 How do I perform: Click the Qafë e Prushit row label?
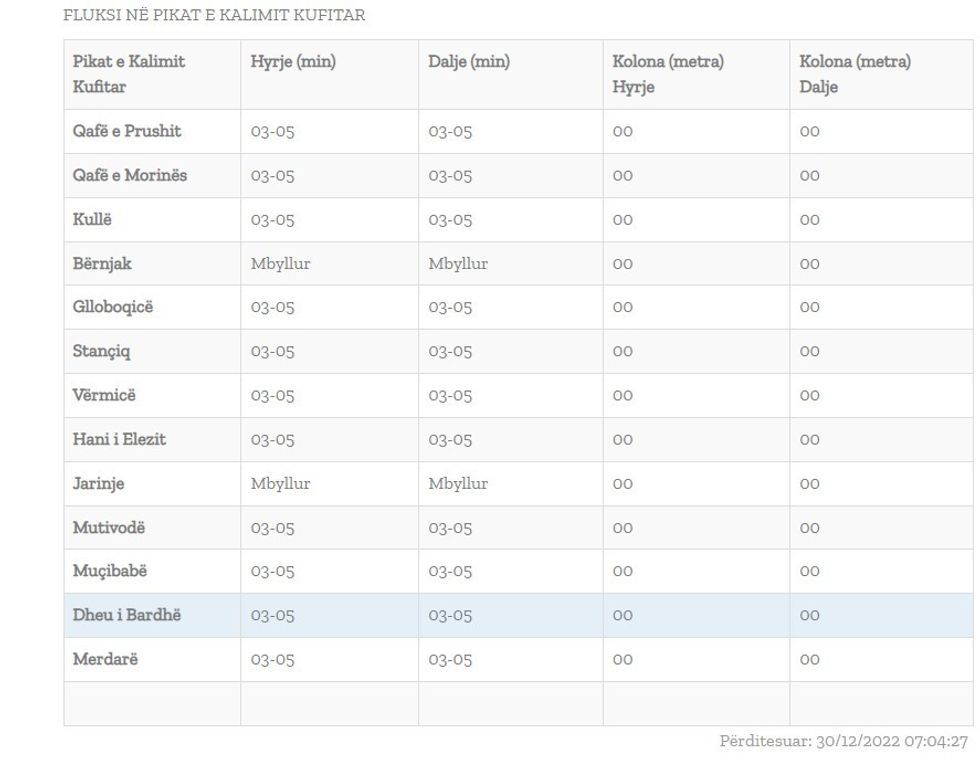point(127,132)
